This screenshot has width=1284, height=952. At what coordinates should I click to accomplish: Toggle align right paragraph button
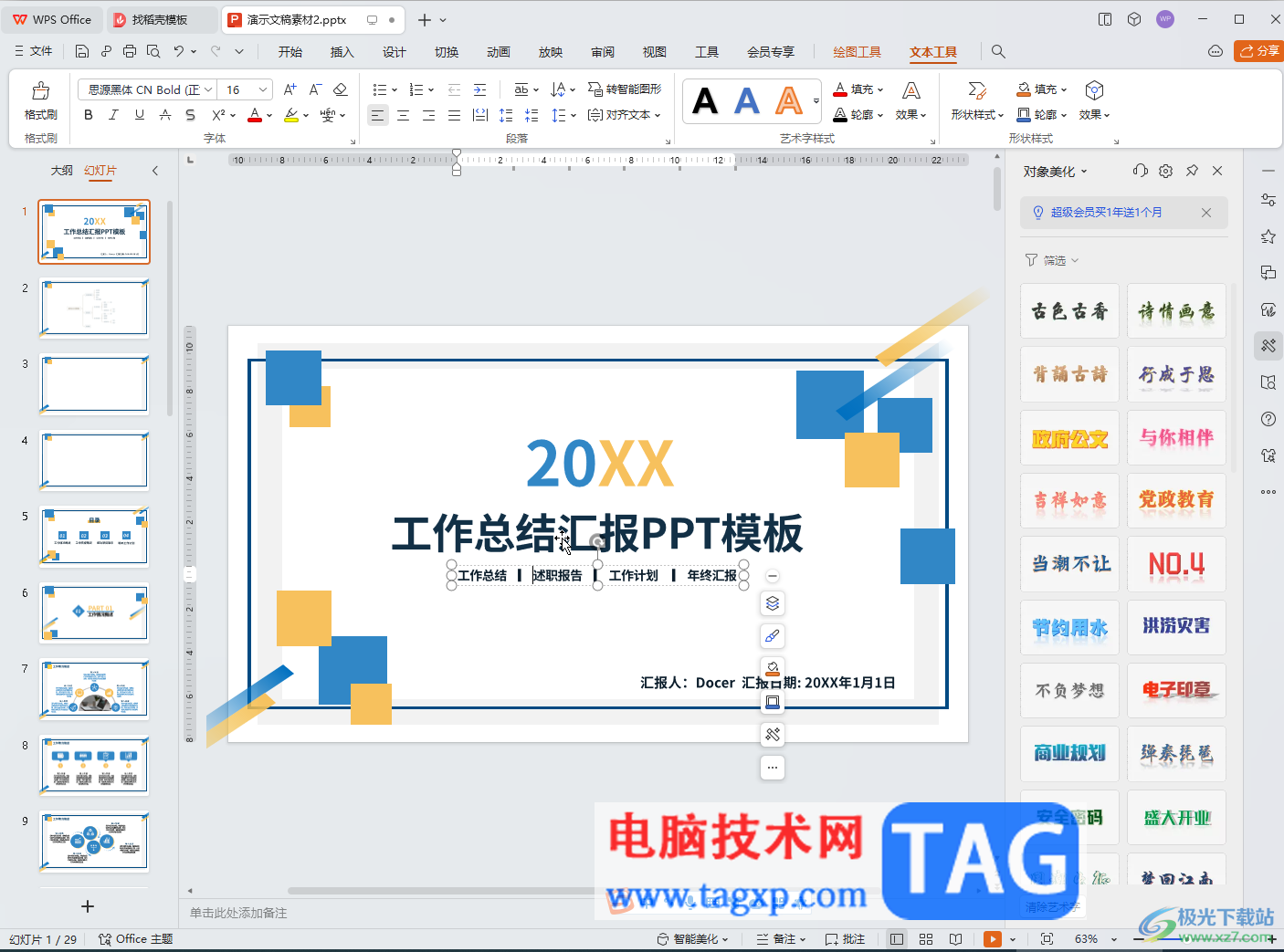(x=428, y=115)
